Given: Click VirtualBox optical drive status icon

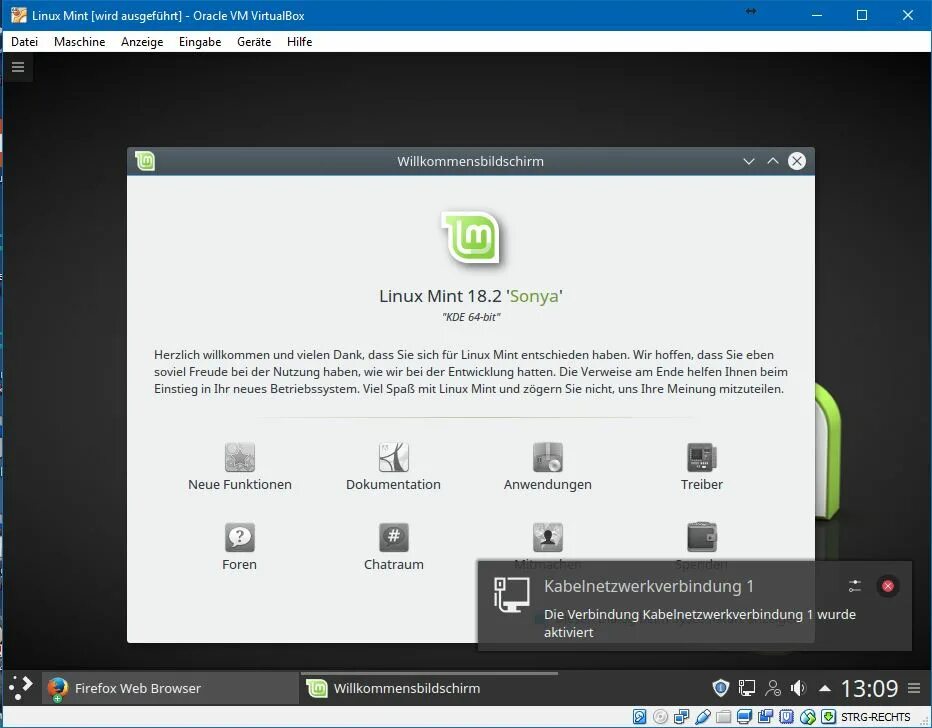Looking at the screenshot, I should coord(660,717).
